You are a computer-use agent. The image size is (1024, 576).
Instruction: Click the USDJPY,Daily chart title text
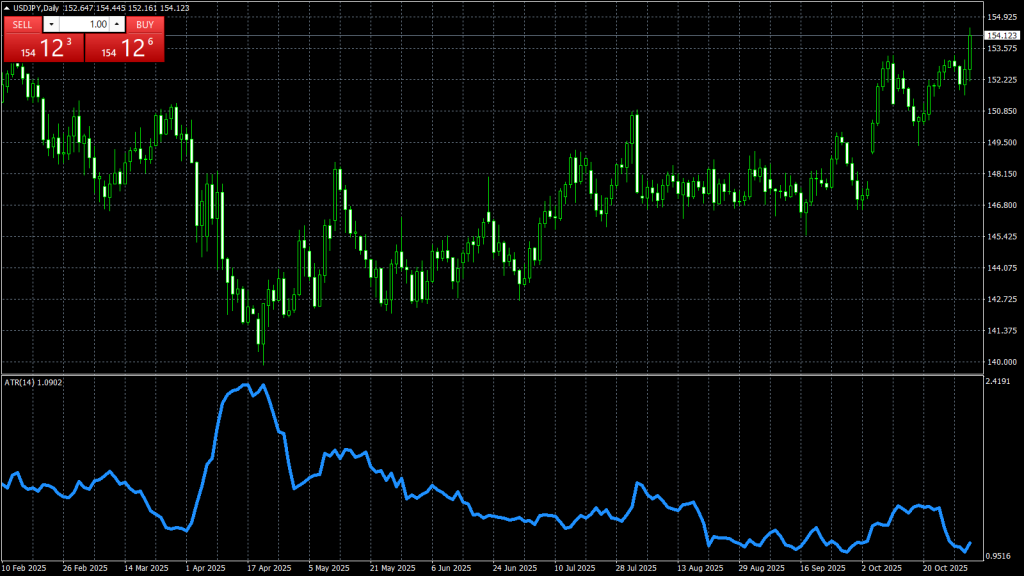[38, 9]
